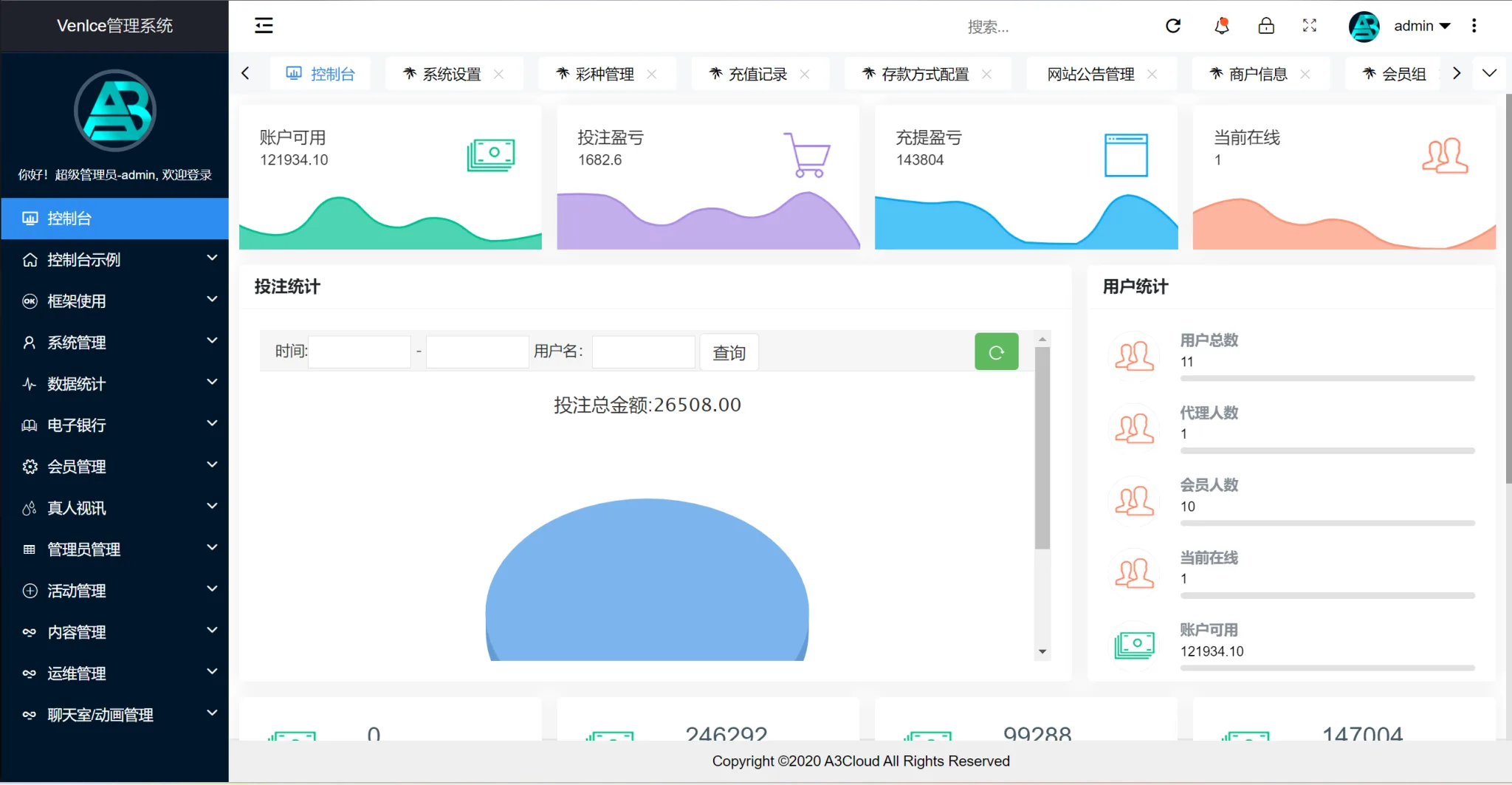Click the page refresh icon in header
1512x785 pixels.
pos(1173,26)
